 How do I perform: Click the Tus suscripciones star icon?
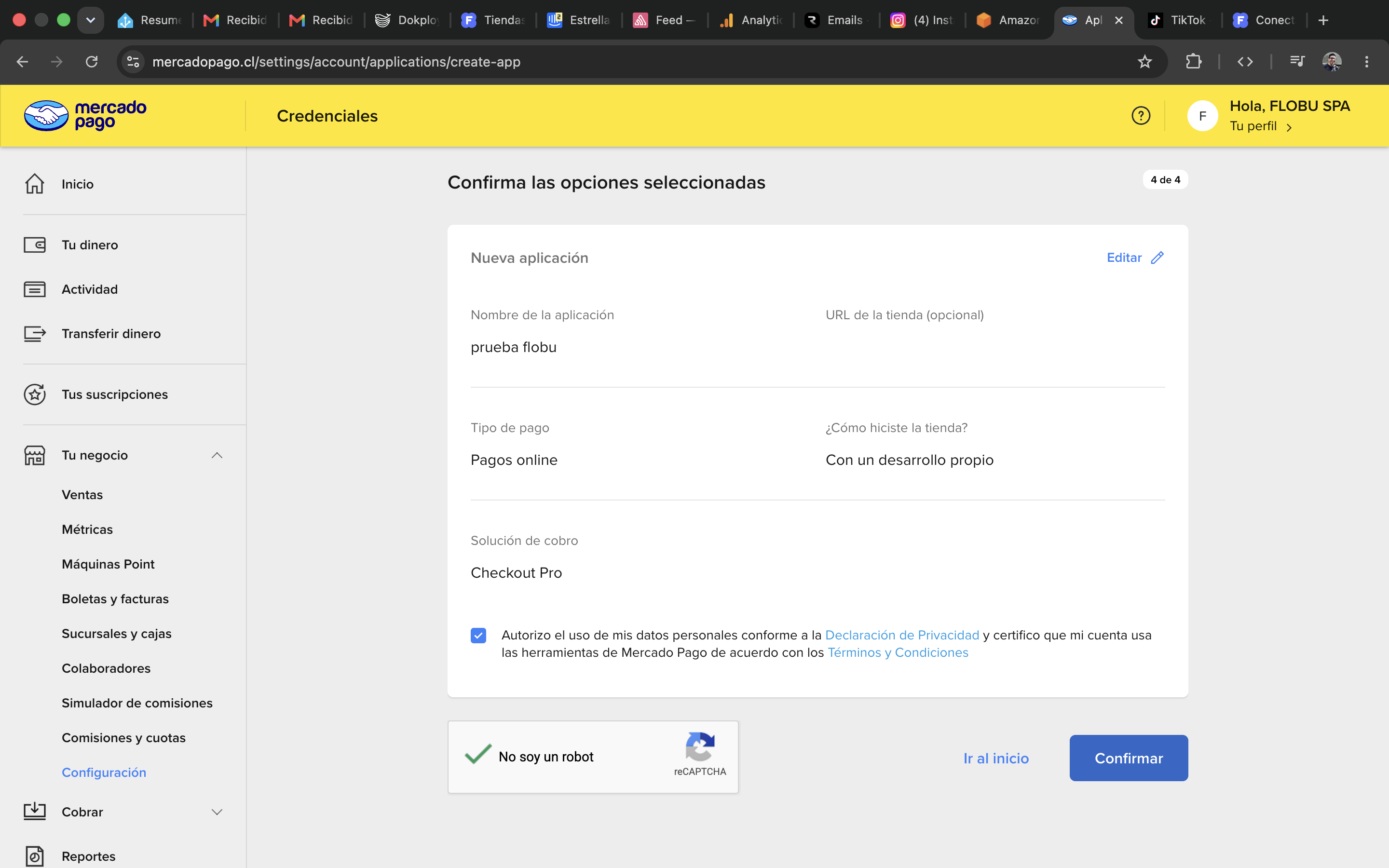tap(34, 394)
